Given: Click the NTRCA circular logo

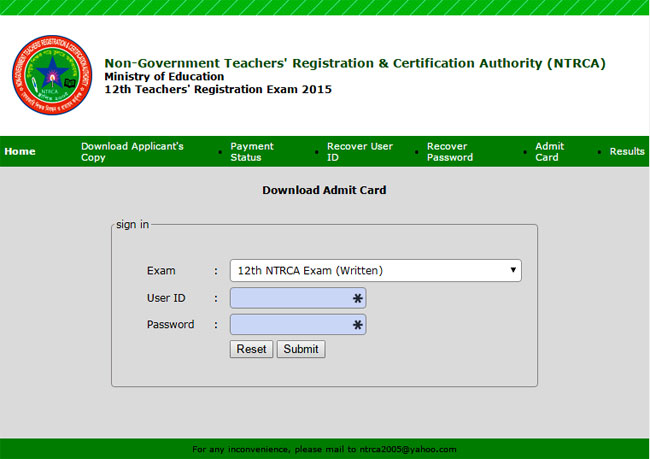Looking at the screenshot, I should point(52,75).
